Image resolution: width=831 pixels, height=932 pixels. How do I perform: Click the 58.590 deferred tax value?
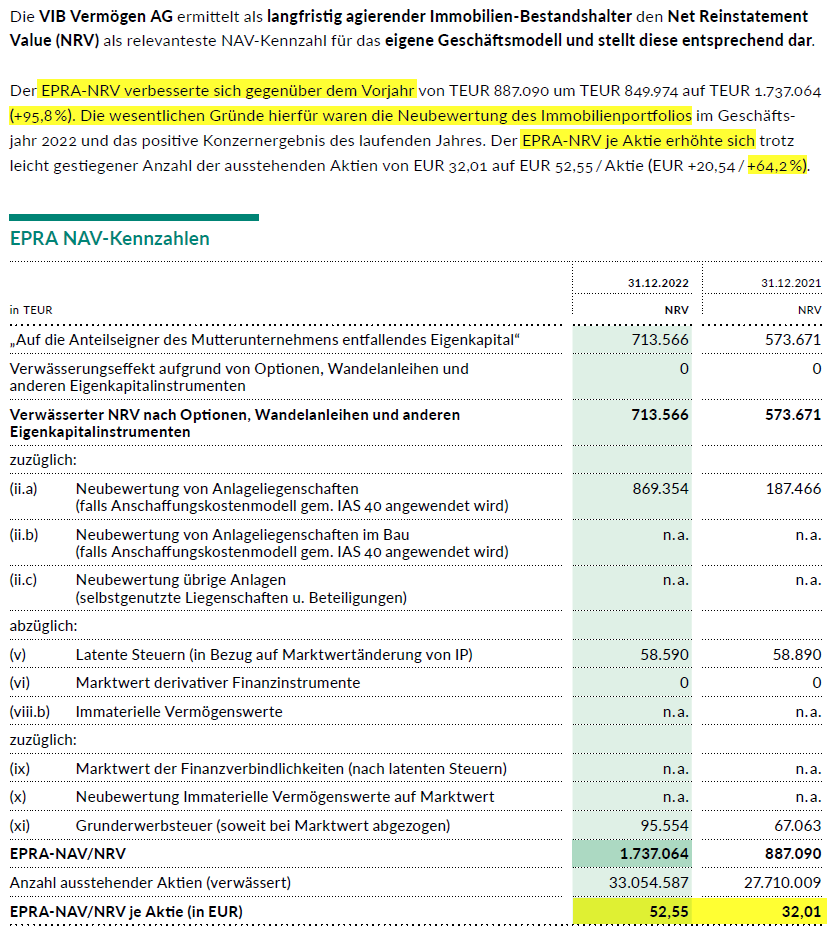point(663,655)
